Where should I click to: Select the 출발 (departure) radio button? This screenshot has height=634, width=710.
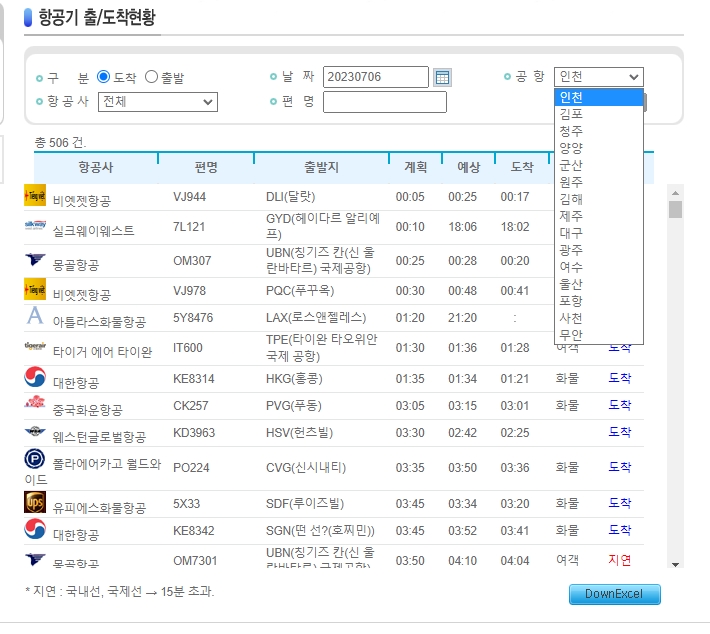[x=151, y=77]
